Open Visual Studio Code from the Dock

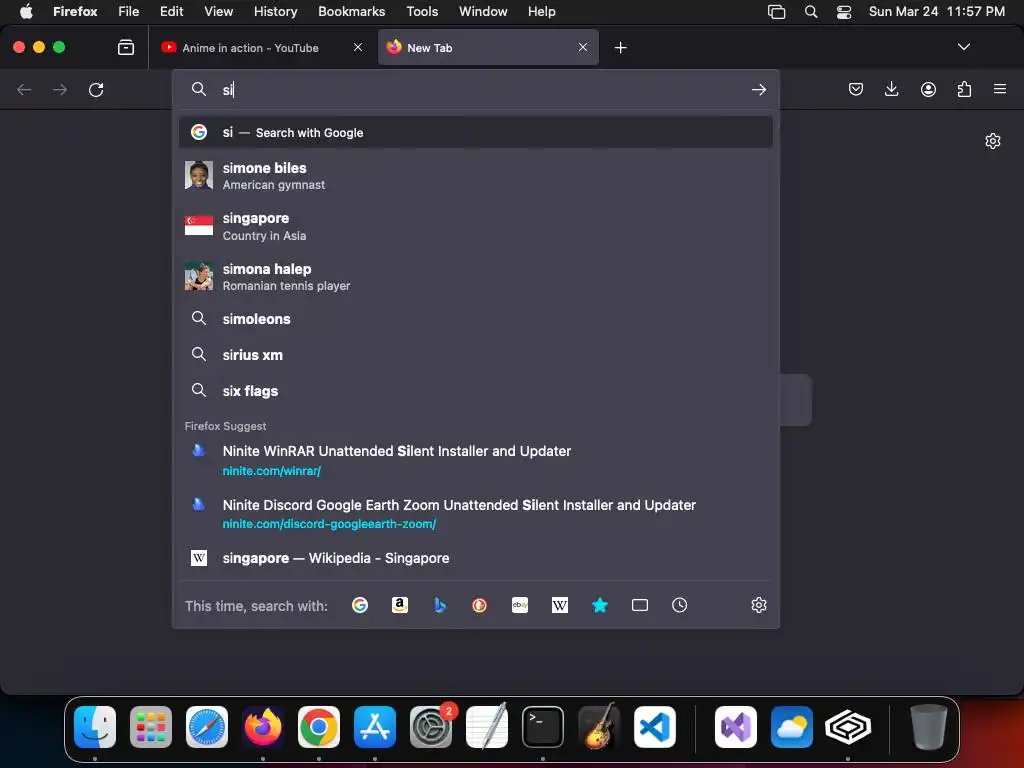pos(654,727)
